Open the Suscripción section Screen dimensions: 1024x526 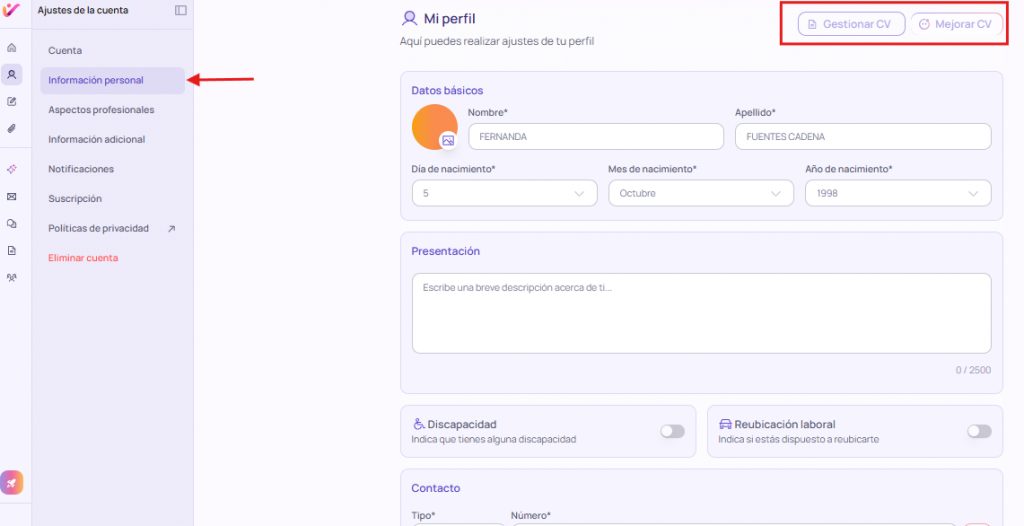pyautogui.click(x=75, y=199)
